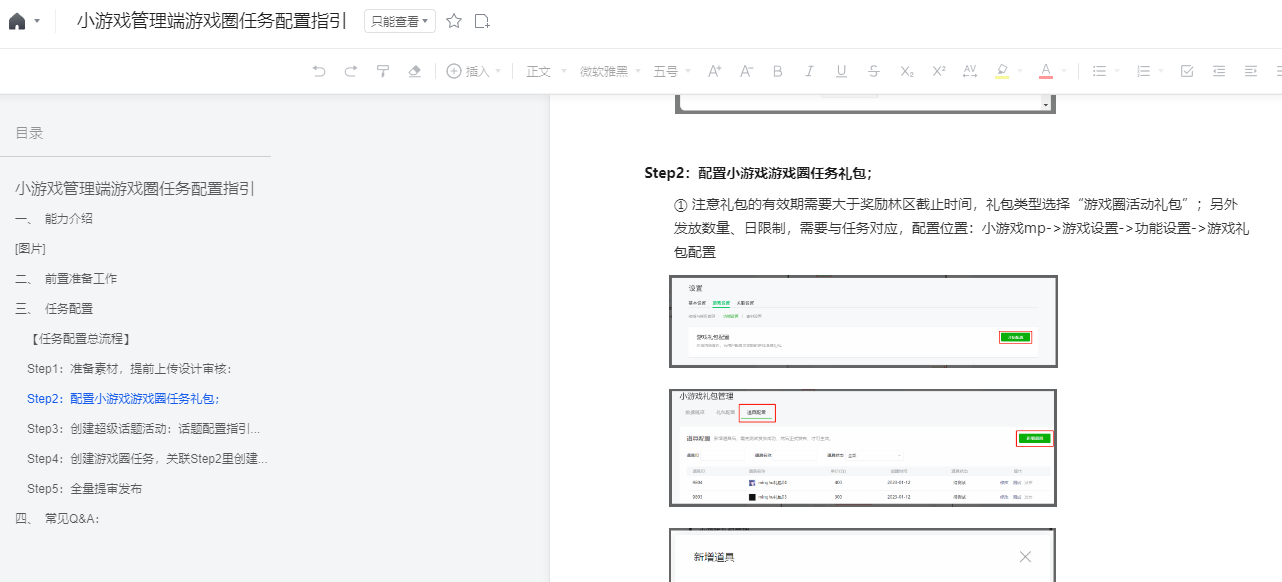Click the increase indent icon
This screenshot has height=582, width=1282.
click(1251, 71)
